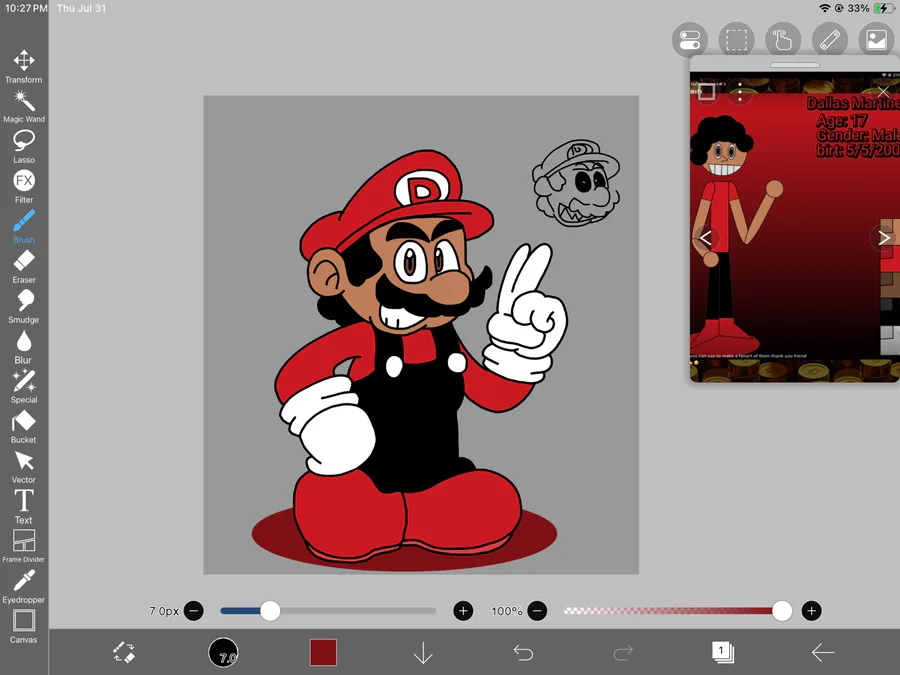Decrease brush opacity with minus button

tap(537, 611)
